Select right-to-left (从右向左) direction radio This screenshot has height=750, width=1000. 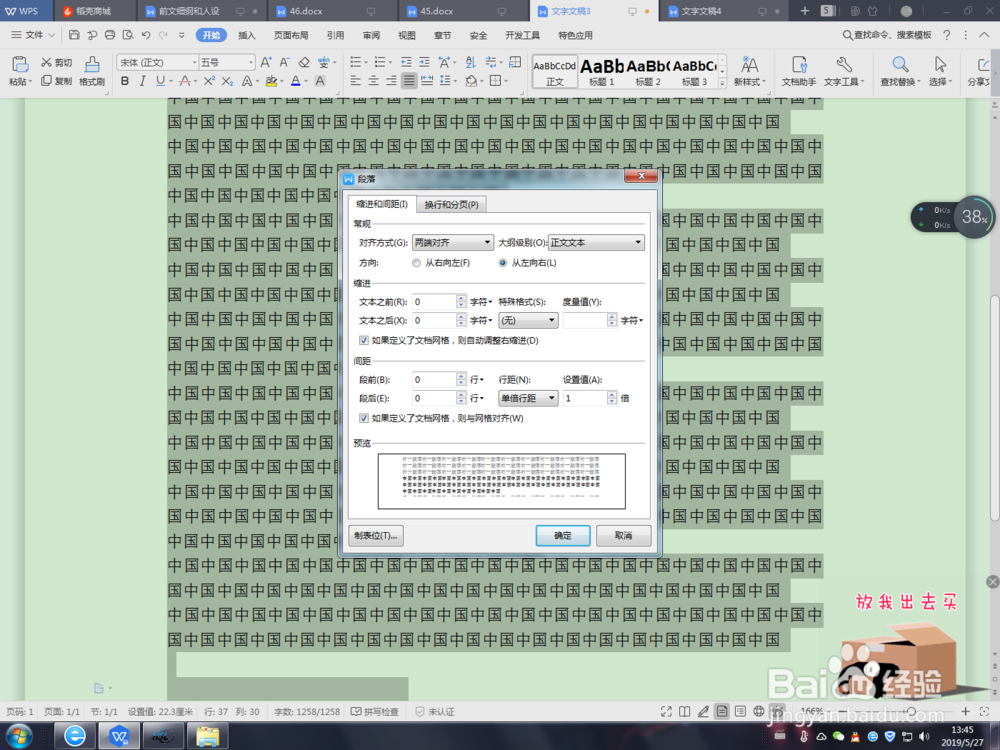(416, 263)
